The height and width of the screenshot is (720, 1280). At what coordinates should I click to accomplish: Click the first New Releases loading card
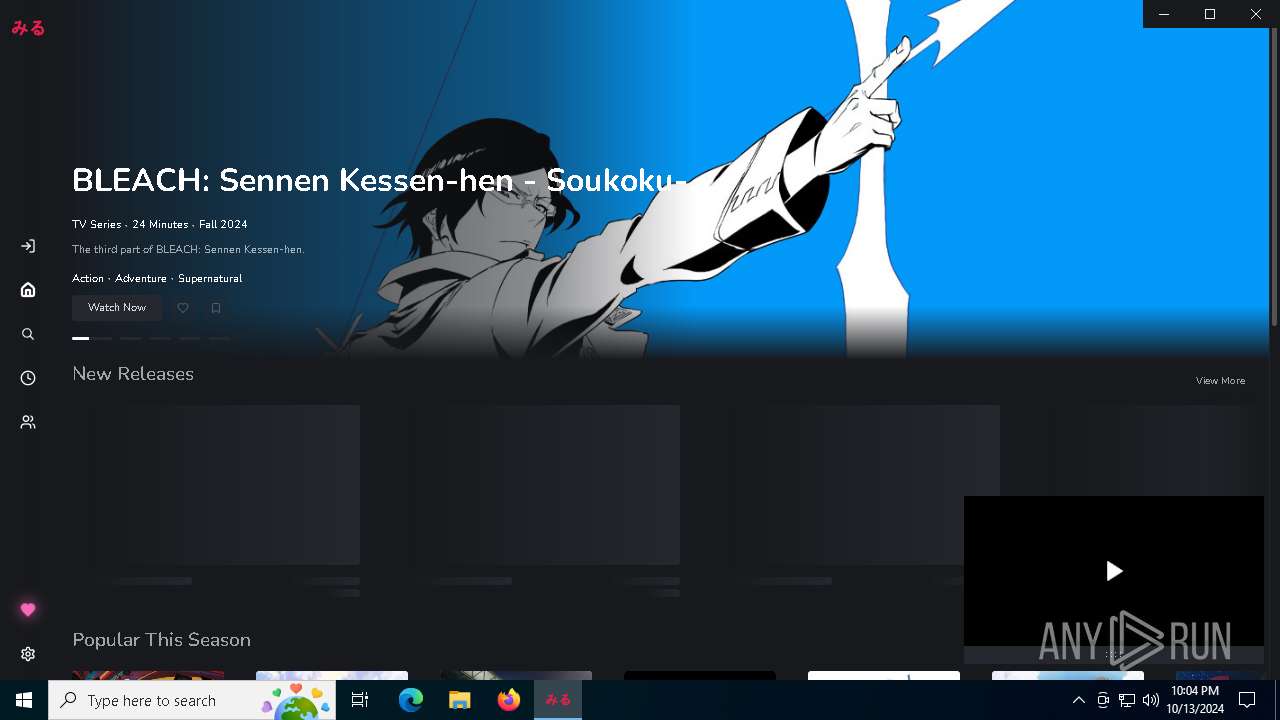coord(216,485)
